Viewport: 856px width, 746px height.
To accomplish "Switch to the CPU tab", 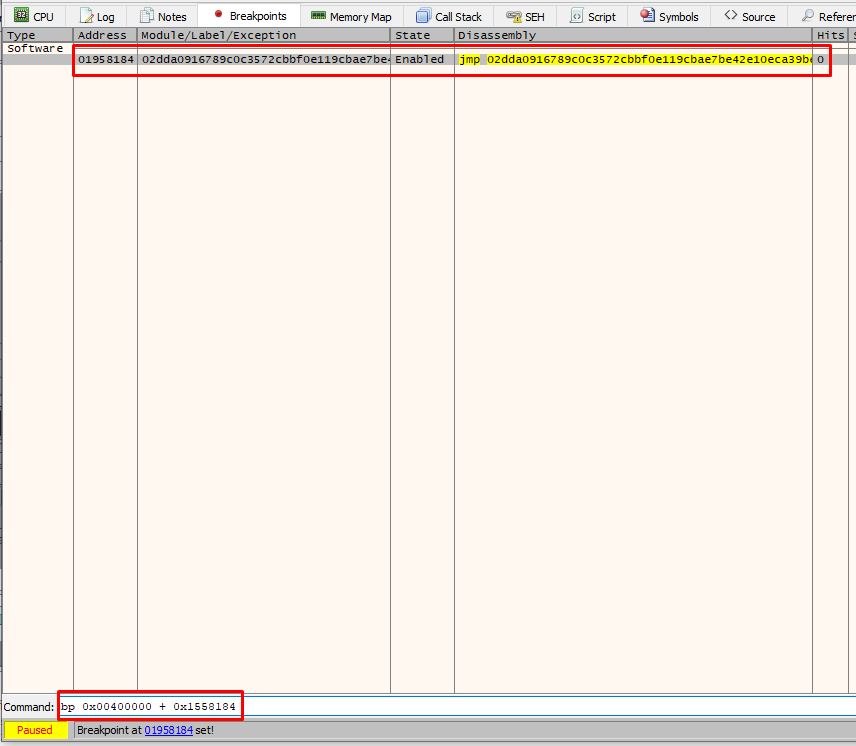I will click(x=34, y=16).
